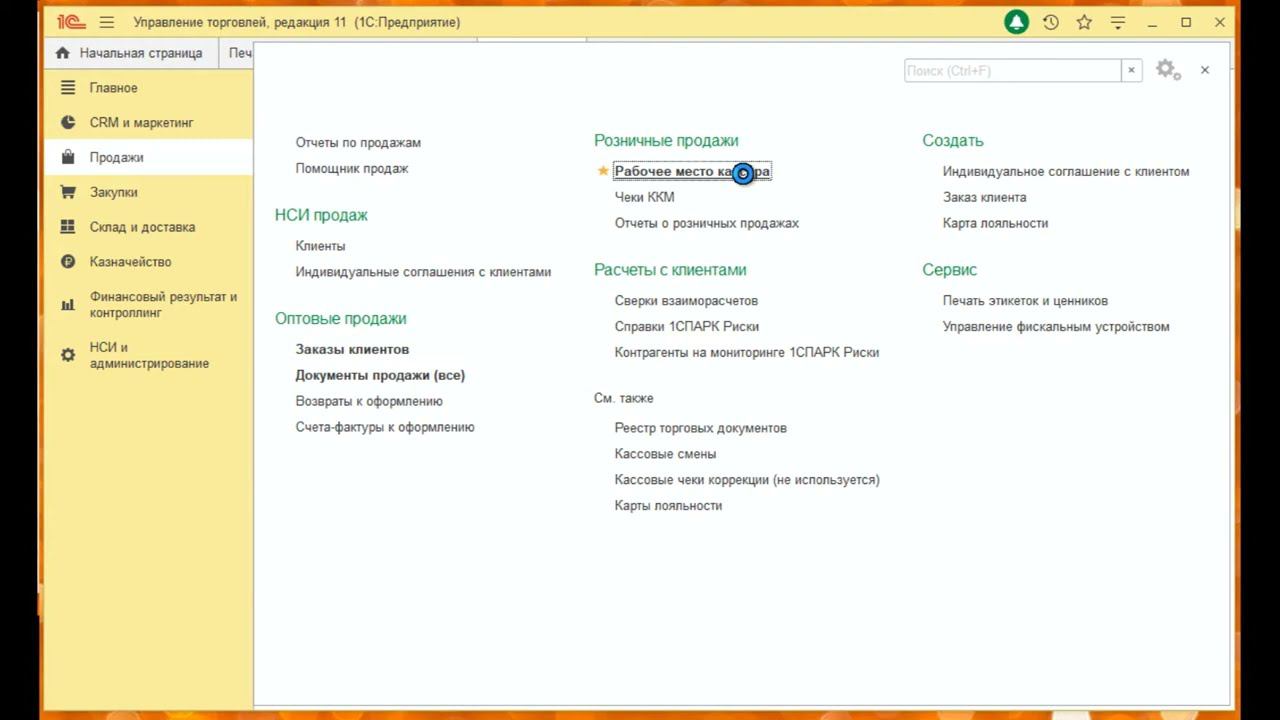Viewport: 1280px width, 720px height.
Task: Open history clock icon
Action: [1050, 22]
